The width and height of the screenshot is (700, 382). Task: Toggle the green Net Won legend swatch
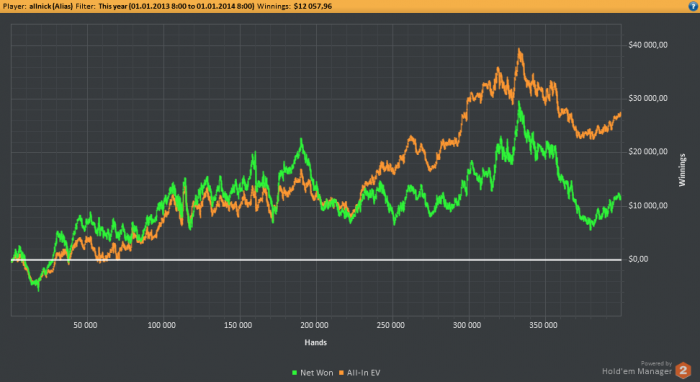point(294,373)
